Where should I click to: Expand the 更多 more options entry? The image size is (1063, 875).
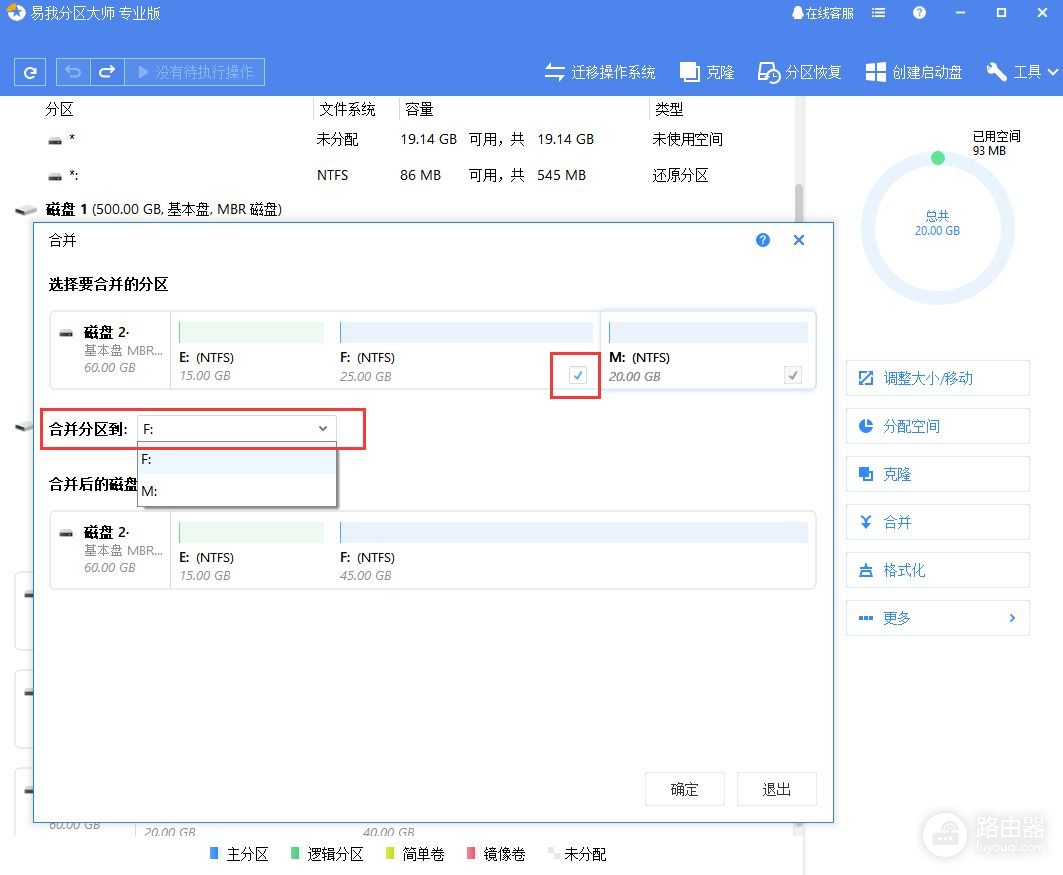pyautogui.click(x=937, y=618)
